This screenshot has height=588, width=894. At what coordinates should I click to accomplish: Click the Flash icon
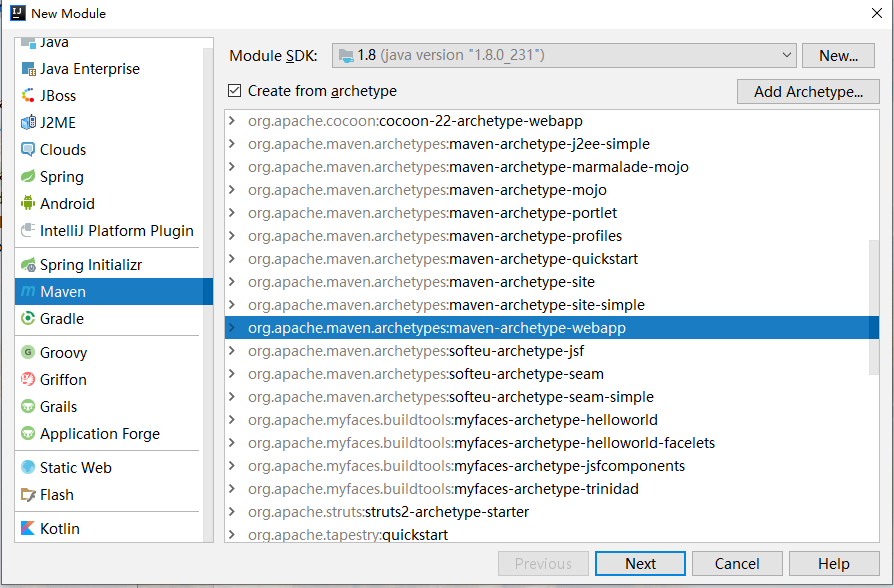28,494
